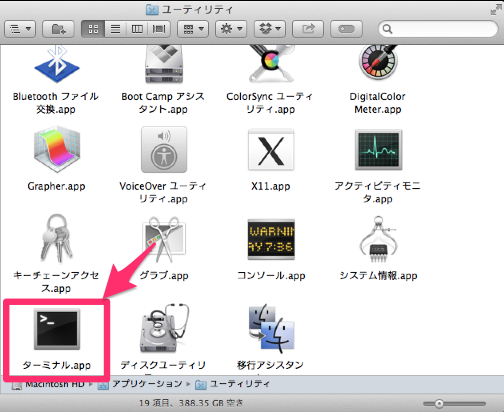Click the ターミナル.app terminal icon

(x=57, y=329)
